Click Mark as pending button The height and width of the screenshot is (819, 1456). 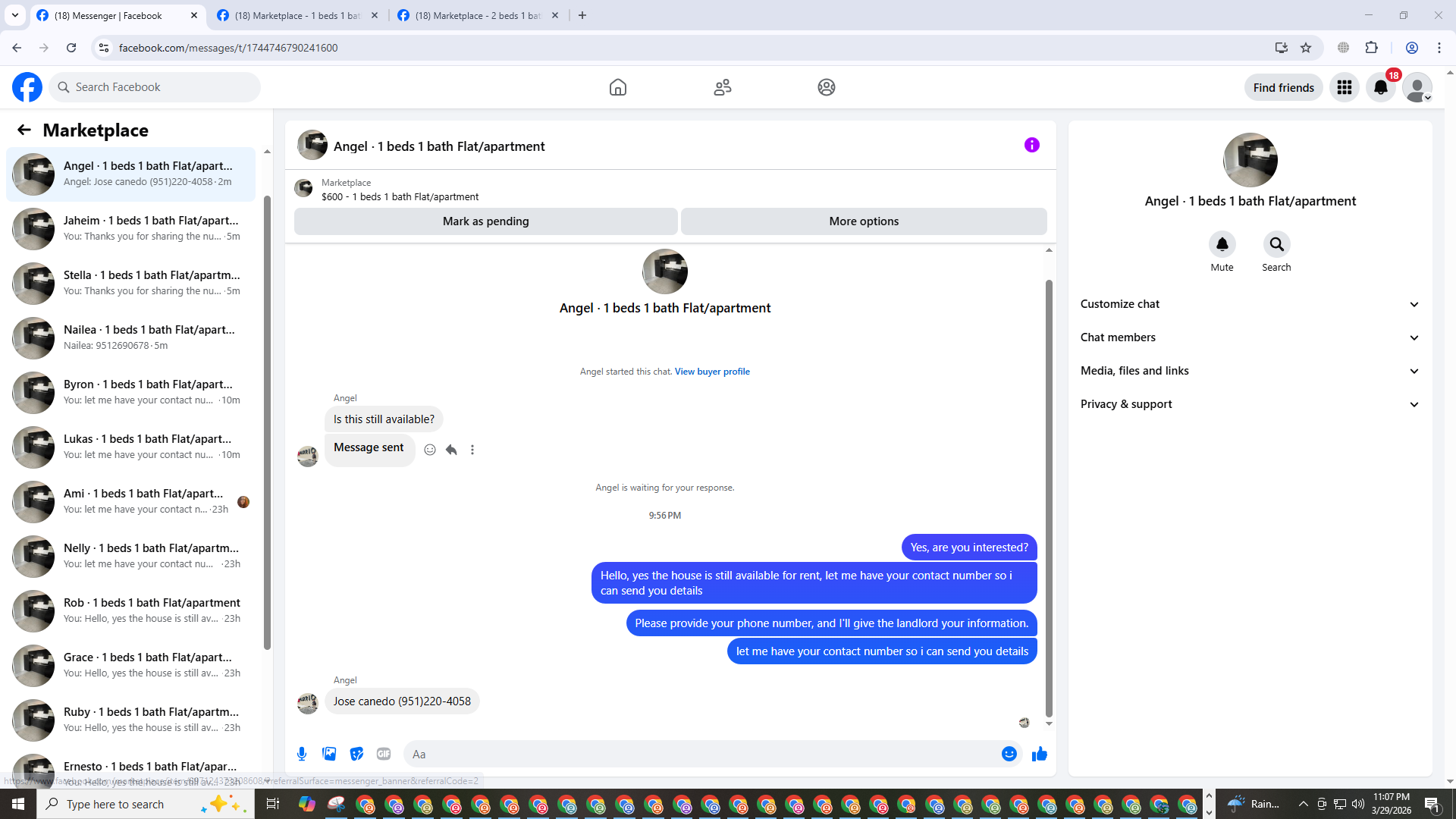pyautogui.click(x=486, y=221)
